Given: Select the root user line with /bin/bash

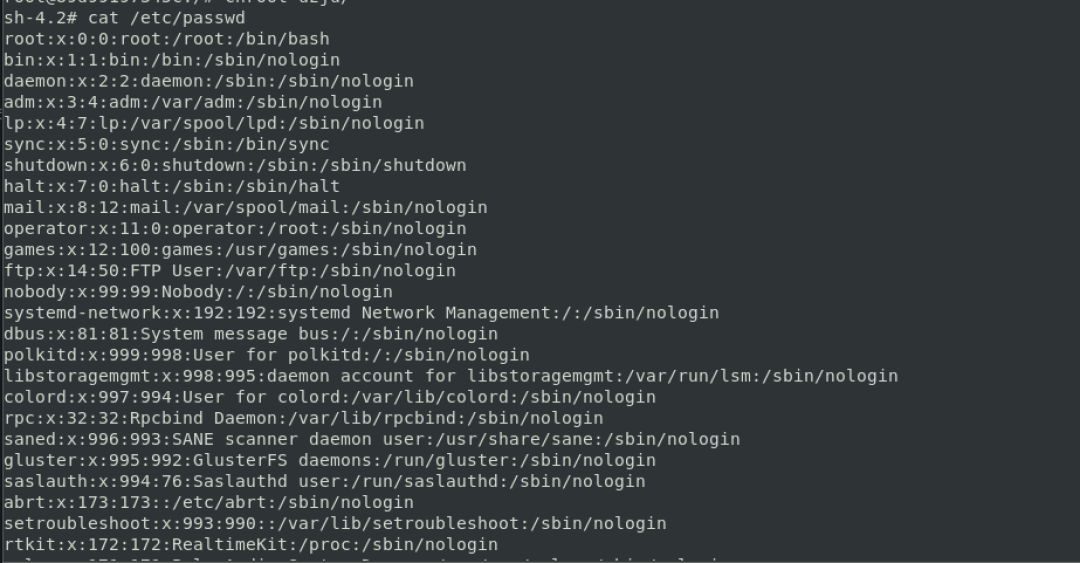Looking at the screenshot, I should pos(167,39).
